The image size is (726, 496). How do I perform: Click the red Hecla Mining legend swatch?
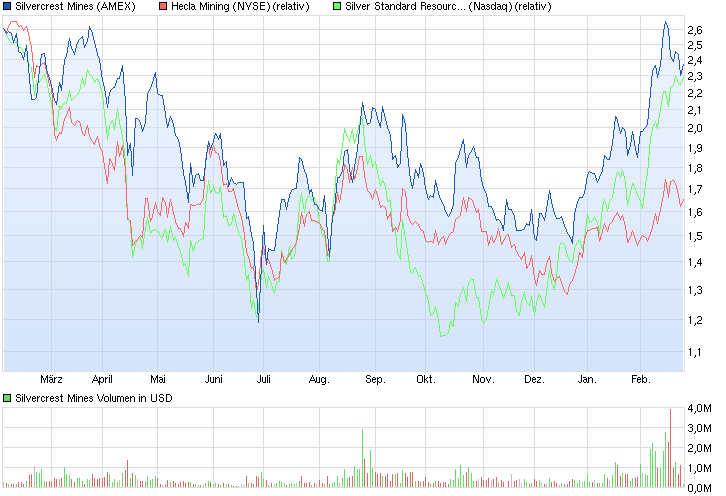click(163, 6)
